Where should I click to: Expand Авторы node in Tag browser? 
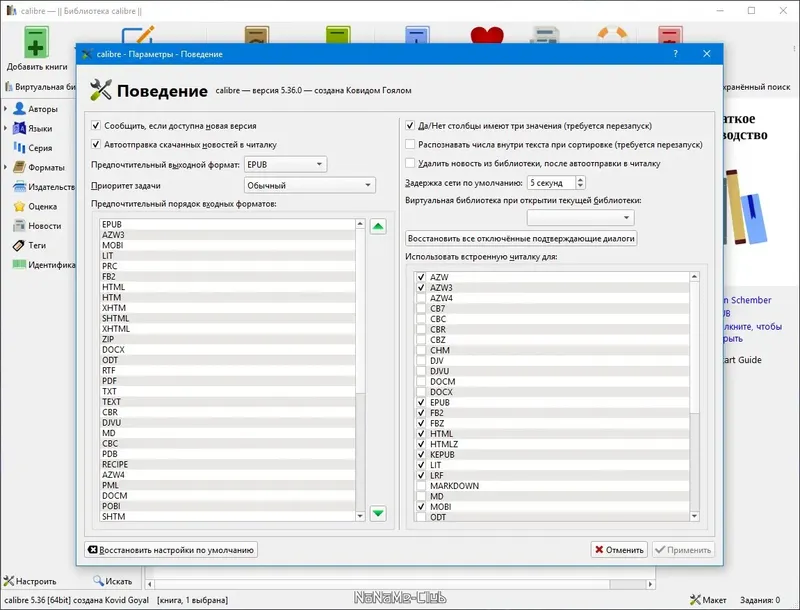(6, 109)
